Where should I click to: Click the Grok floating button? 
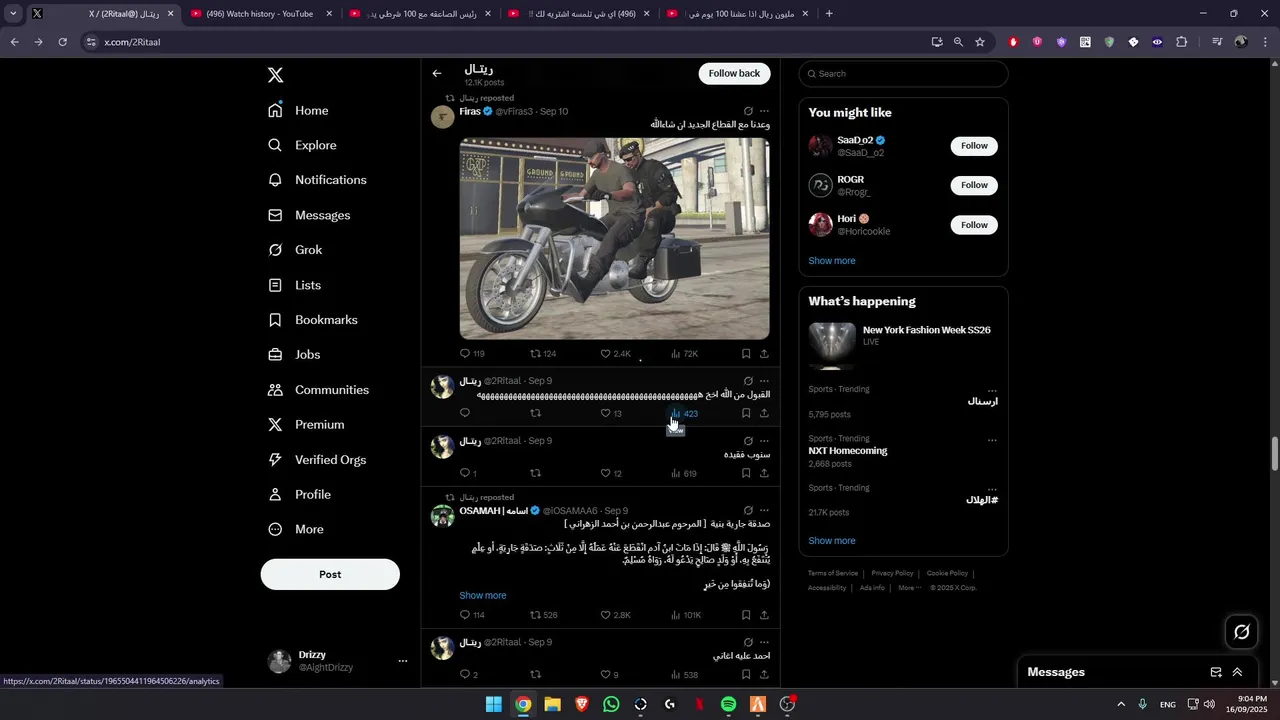pos(1242,632)
